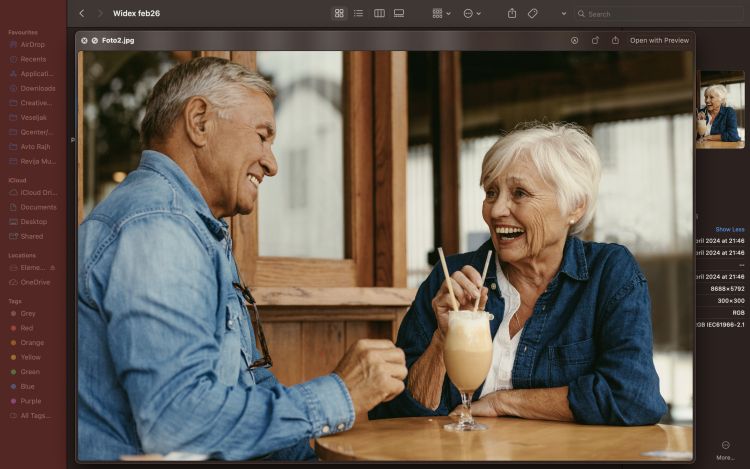
Task: Click the markup icon in Quick Look
Action: click(x=574, y=41)
